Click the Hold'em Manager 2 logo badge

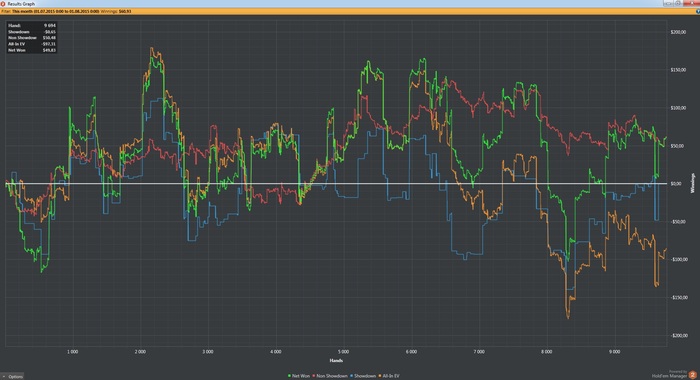(692, 375)
